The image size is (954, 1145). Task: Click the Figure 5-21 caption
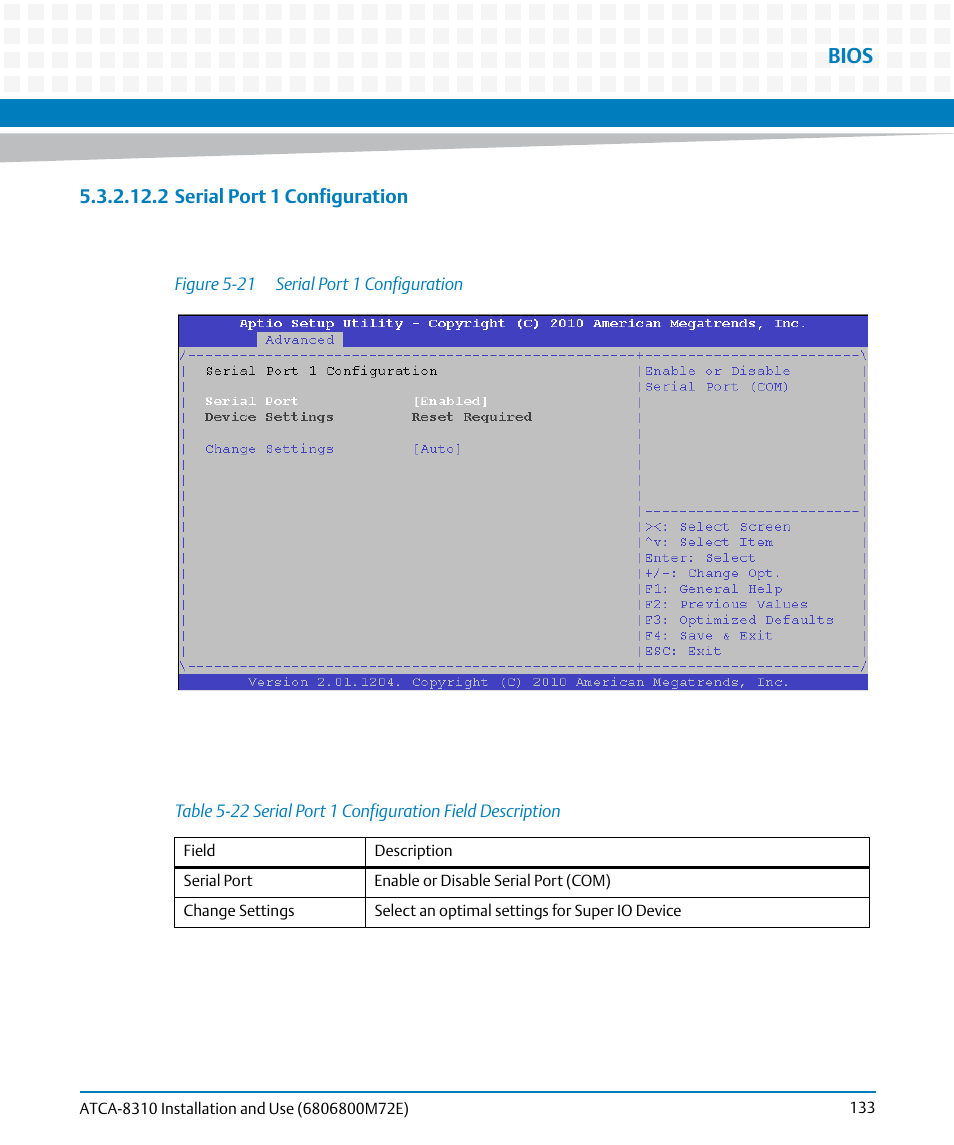click(x=318, y=284)
